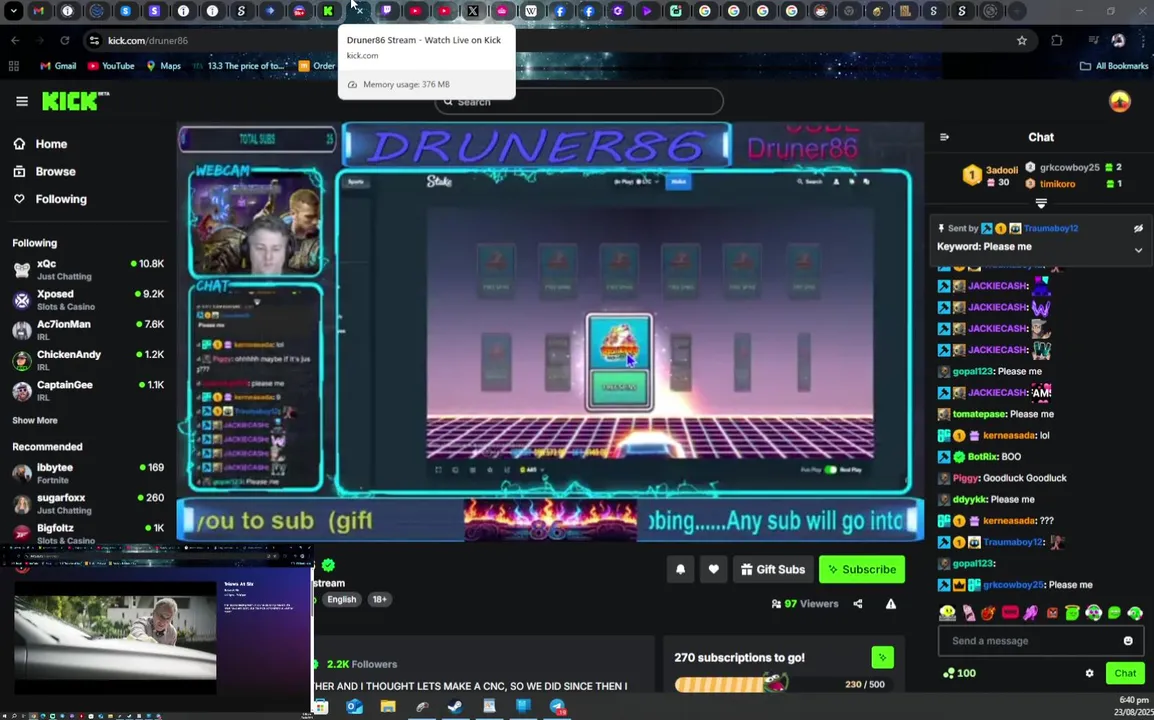Screen dimensions: 1154x720
Task: Open ChickenAndy's channel
Action: coord(88,360)
